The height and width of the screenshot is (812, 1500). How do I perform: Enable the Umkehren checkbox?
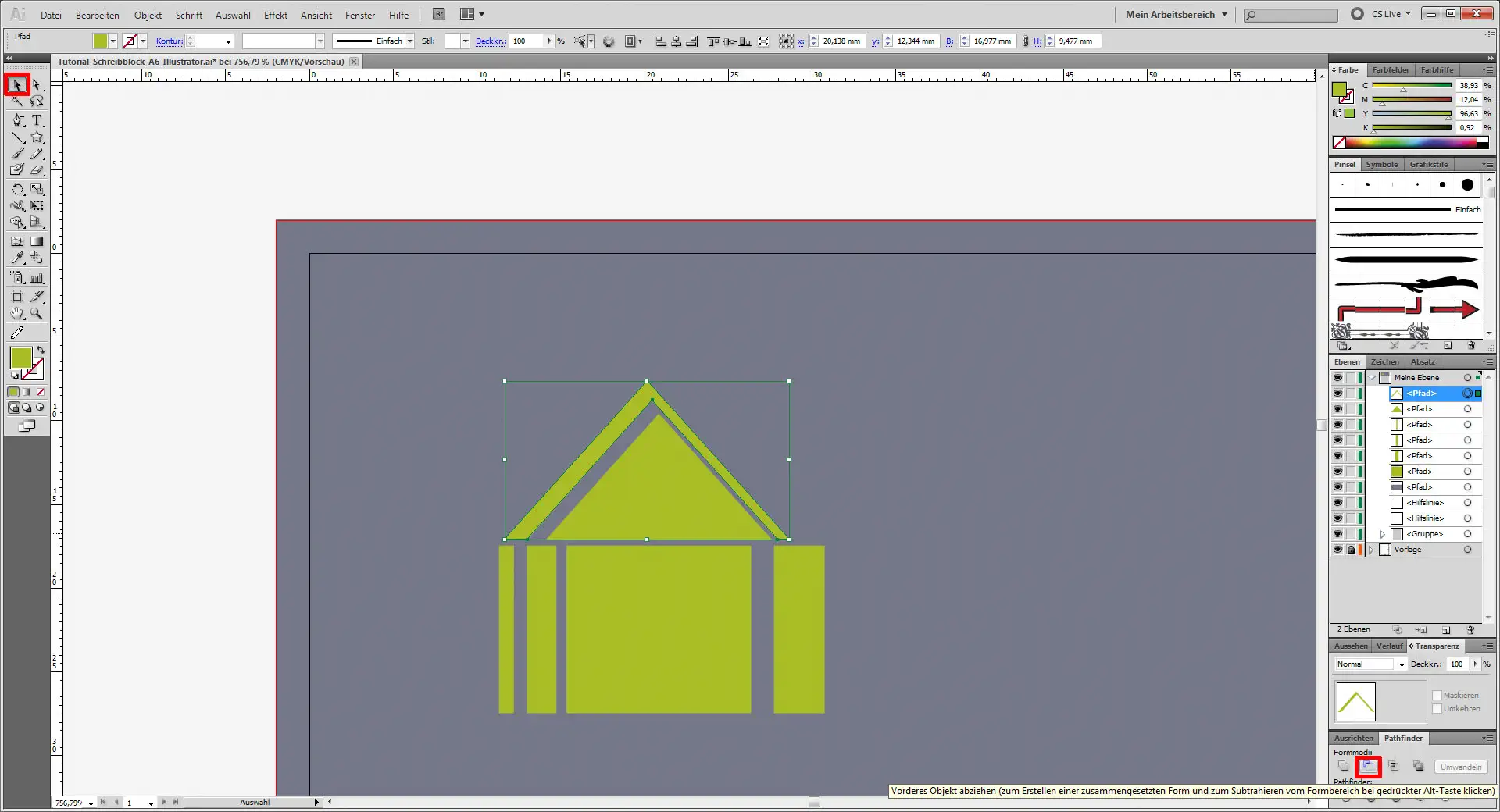(1438, 709)
